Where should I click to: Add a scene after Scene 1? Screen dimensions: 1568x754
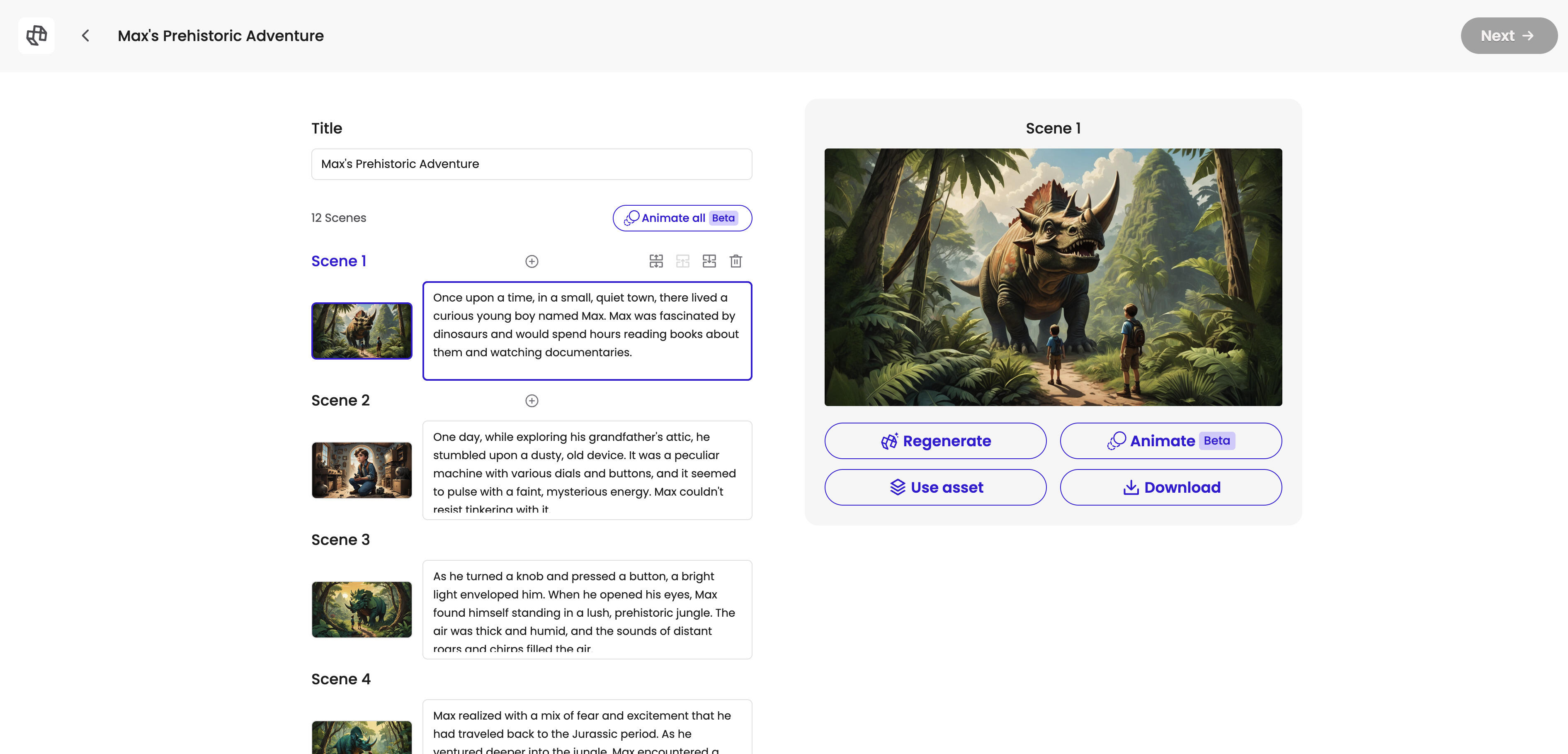tap(532, 261)
